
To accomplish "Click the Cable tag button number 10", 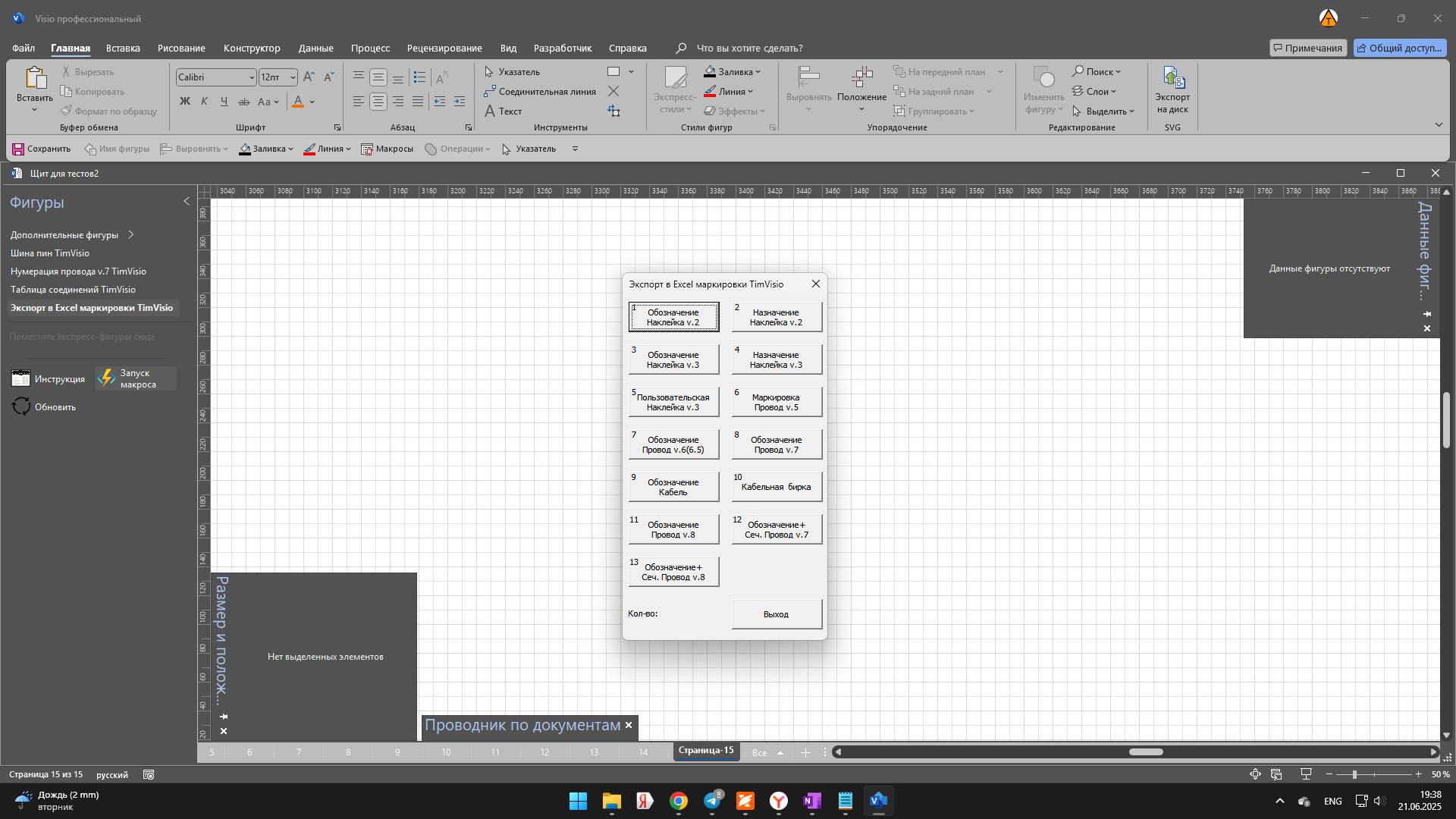I will (x=776, y=487).
